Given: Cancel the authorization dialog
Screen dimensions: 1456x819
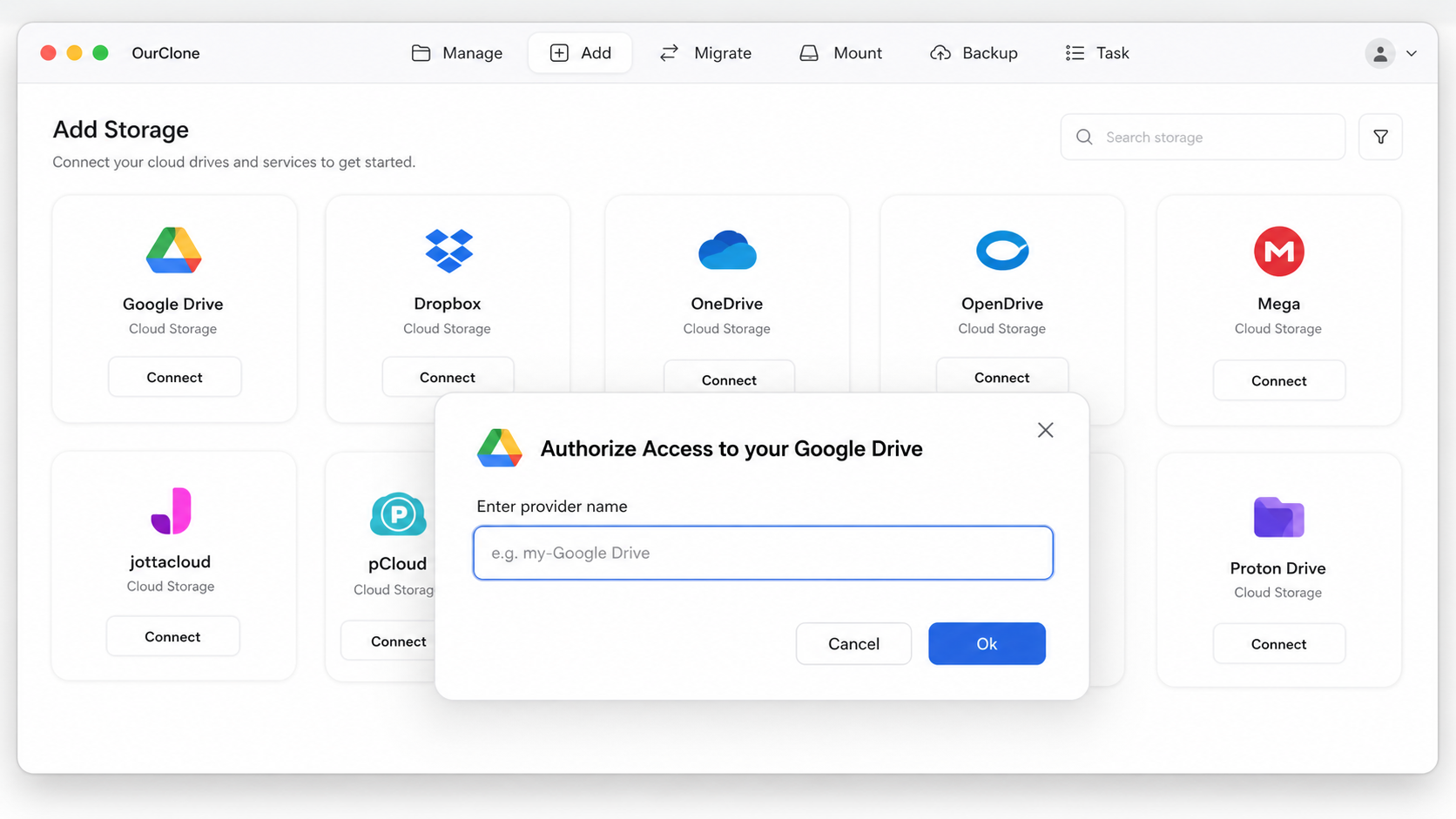Looking at the screenshot, I should pyautogui.click(x=853, y=643).
